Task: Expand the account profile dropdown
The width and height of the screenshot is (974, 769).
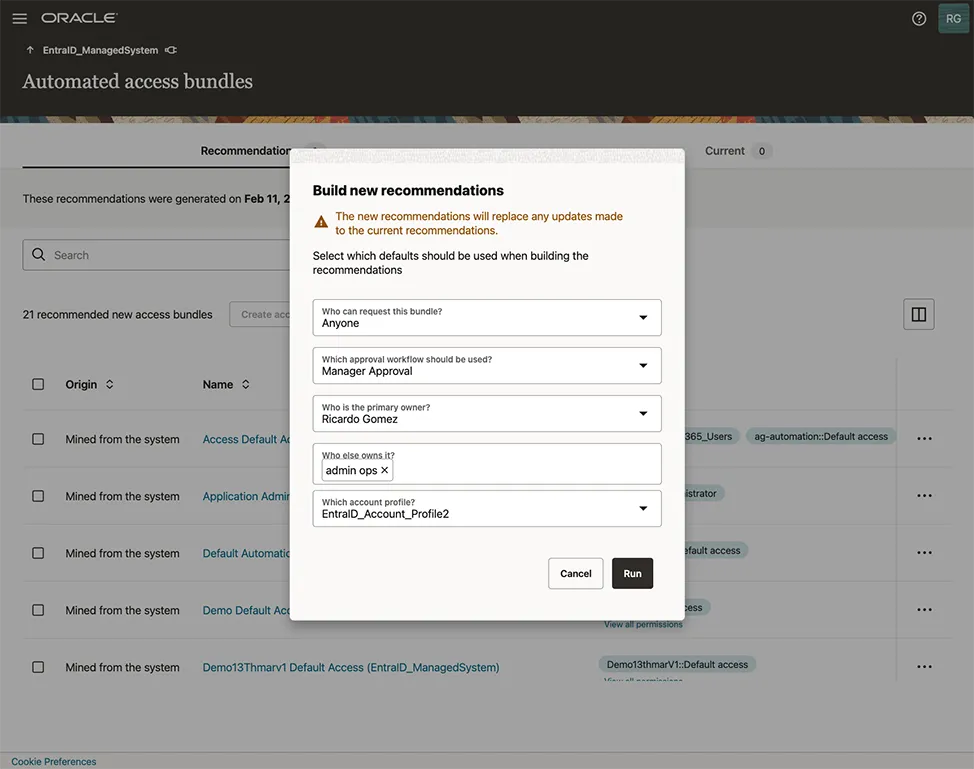Action: click(643, 509)
